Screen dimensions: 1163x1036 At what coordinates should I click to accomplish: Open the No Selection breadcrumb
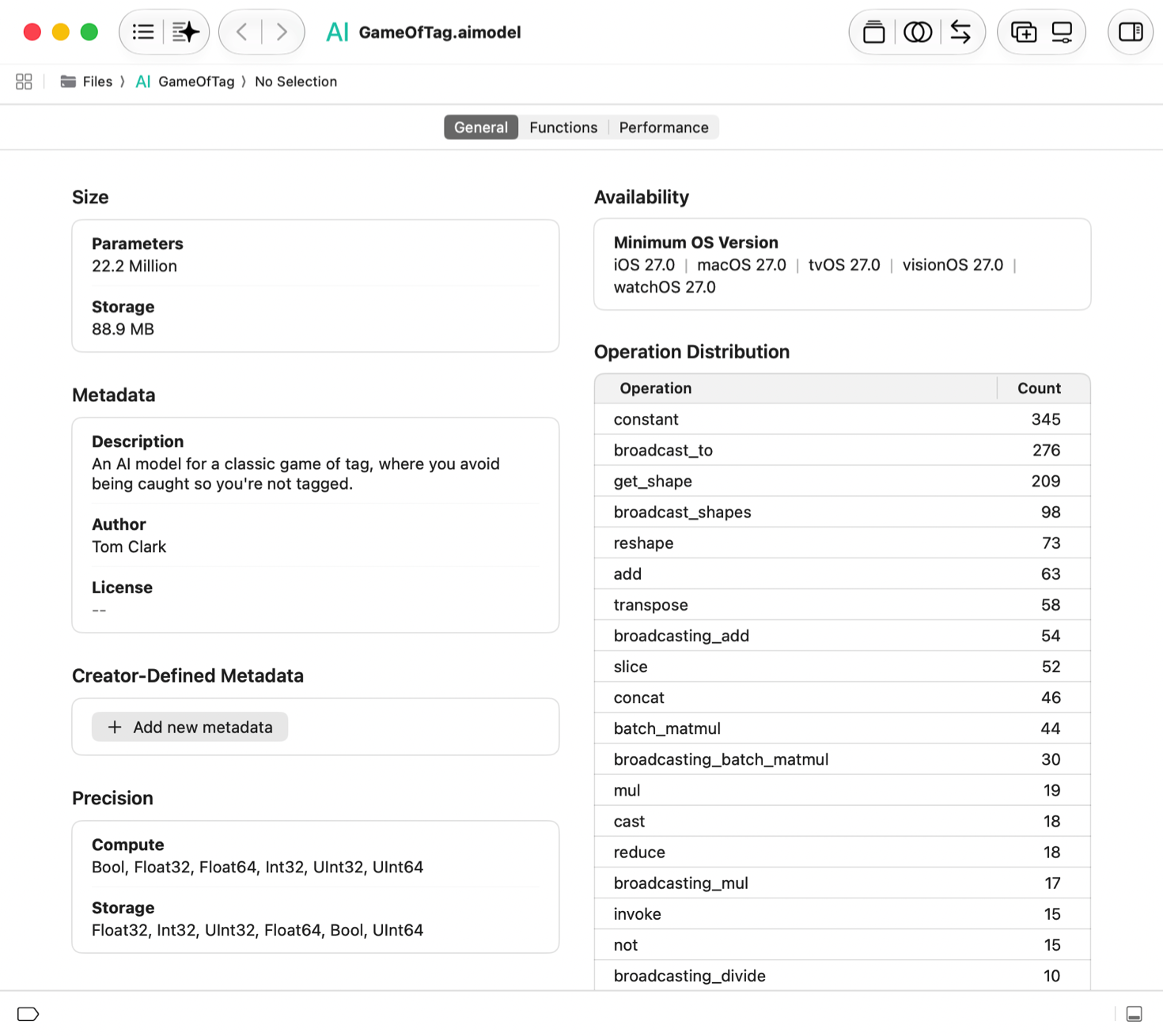(296, 81)
